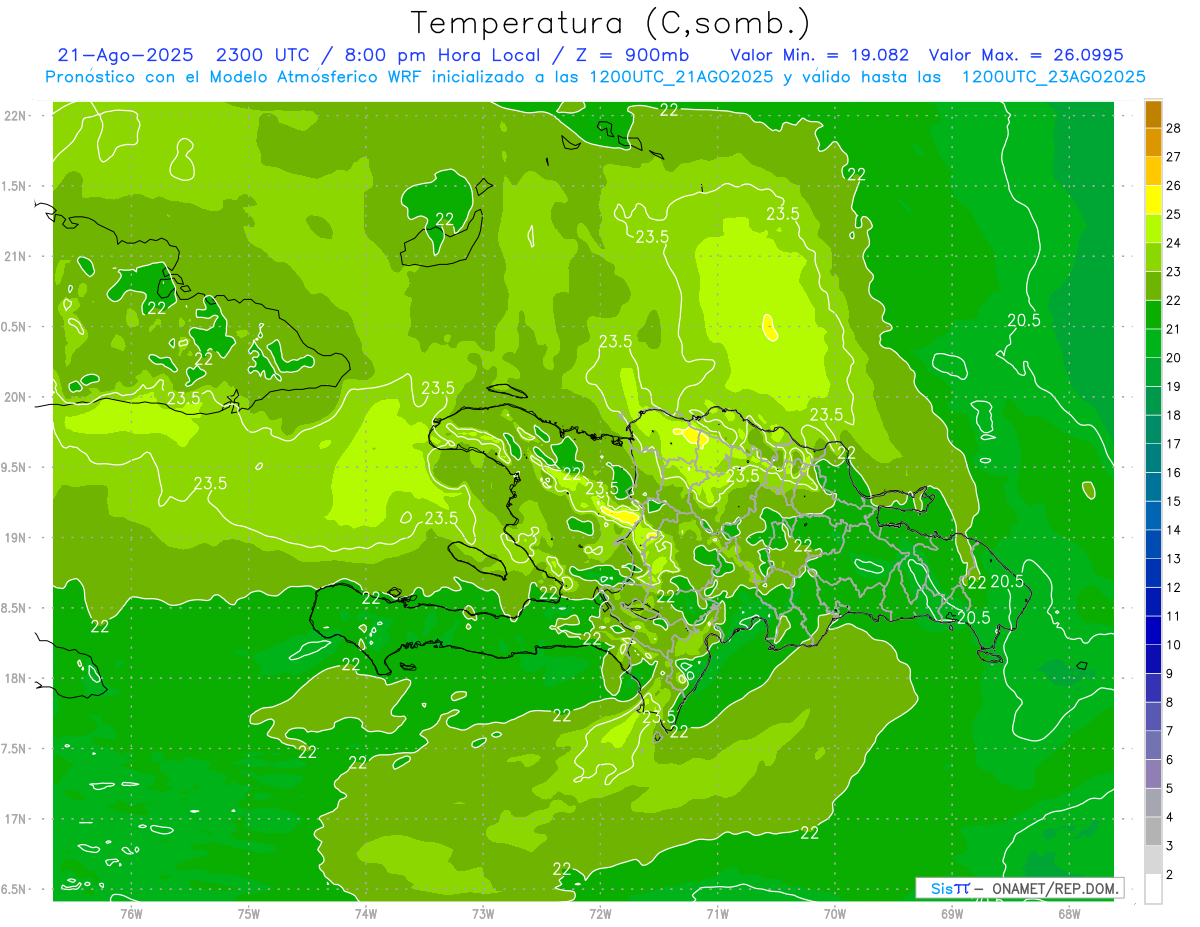Screen dimensions: 1200x927
Task: Click the "Temperatura (C,somb.)" title
Action: [x=611, y=23]
